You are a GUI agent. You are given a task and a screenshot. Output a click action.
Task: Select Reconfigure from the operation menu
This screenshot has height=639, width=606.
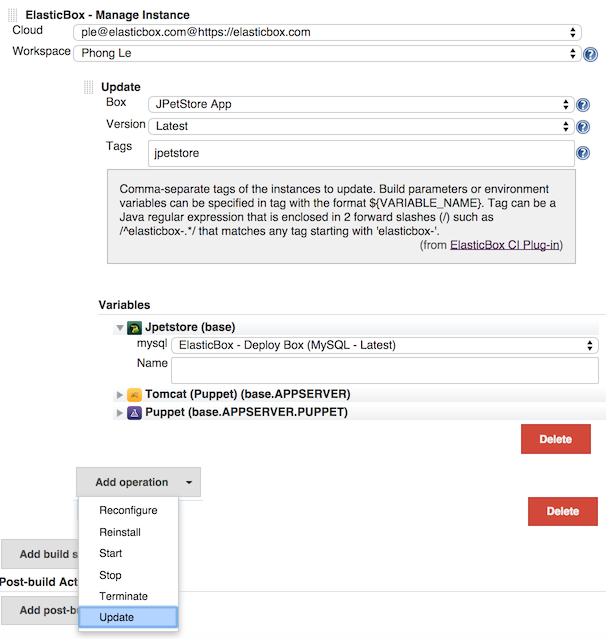click(128, 511)
